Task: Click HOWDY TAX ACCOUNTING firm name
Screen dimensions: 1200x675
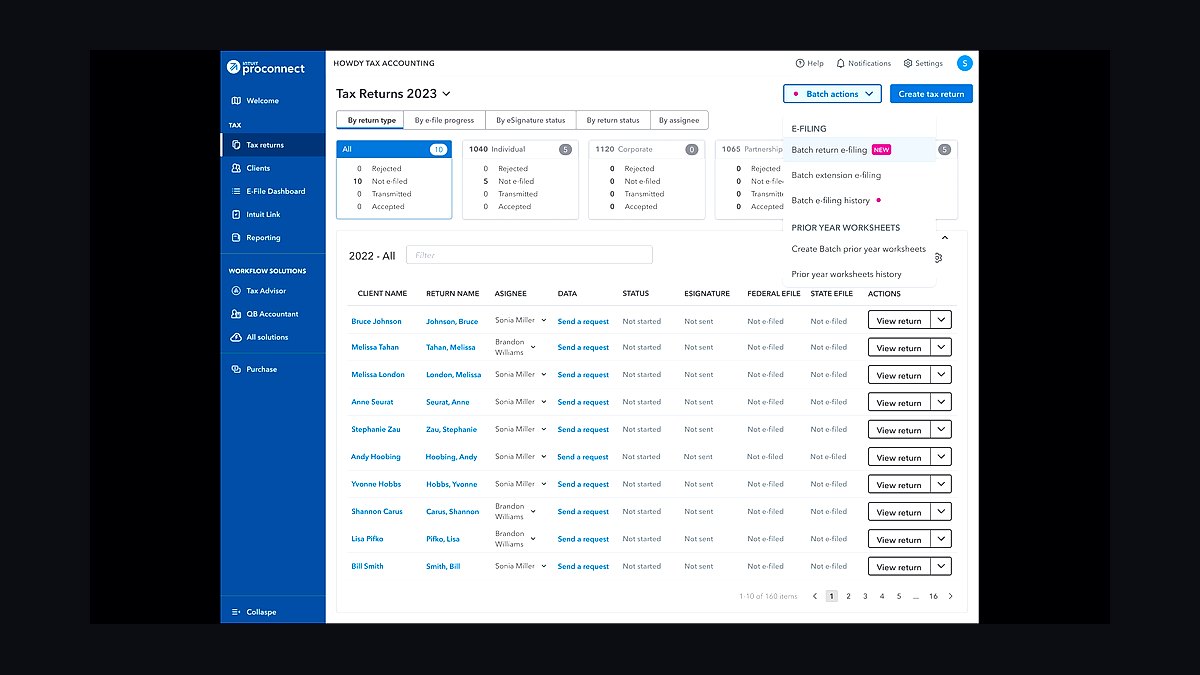Action: [x=384, y=63]
